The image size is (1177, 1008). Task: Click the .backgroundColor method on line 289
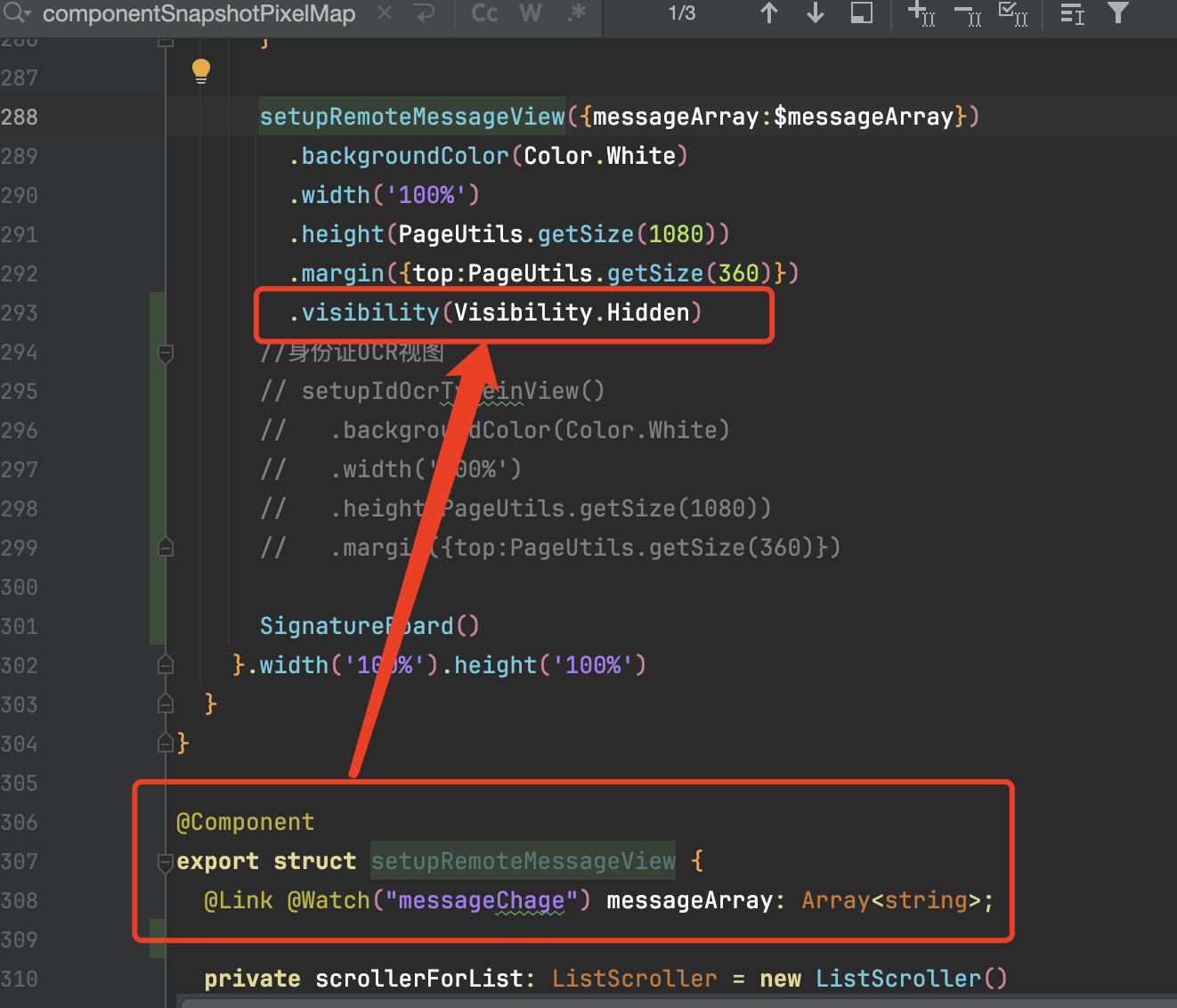point(399,156)
